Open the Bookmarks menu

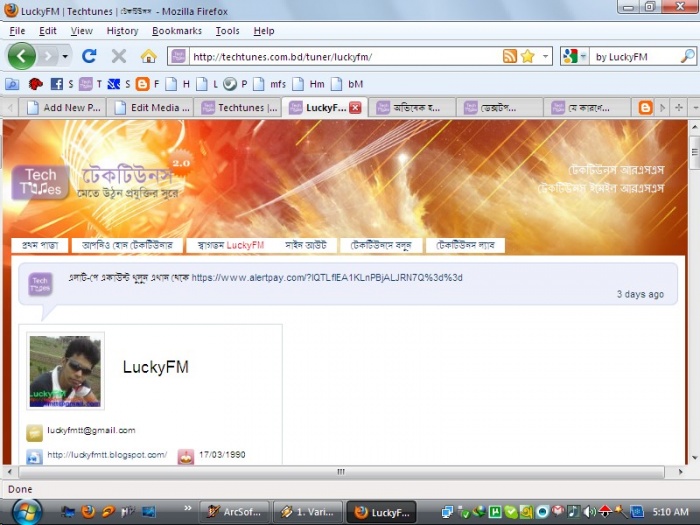[177, 31]
